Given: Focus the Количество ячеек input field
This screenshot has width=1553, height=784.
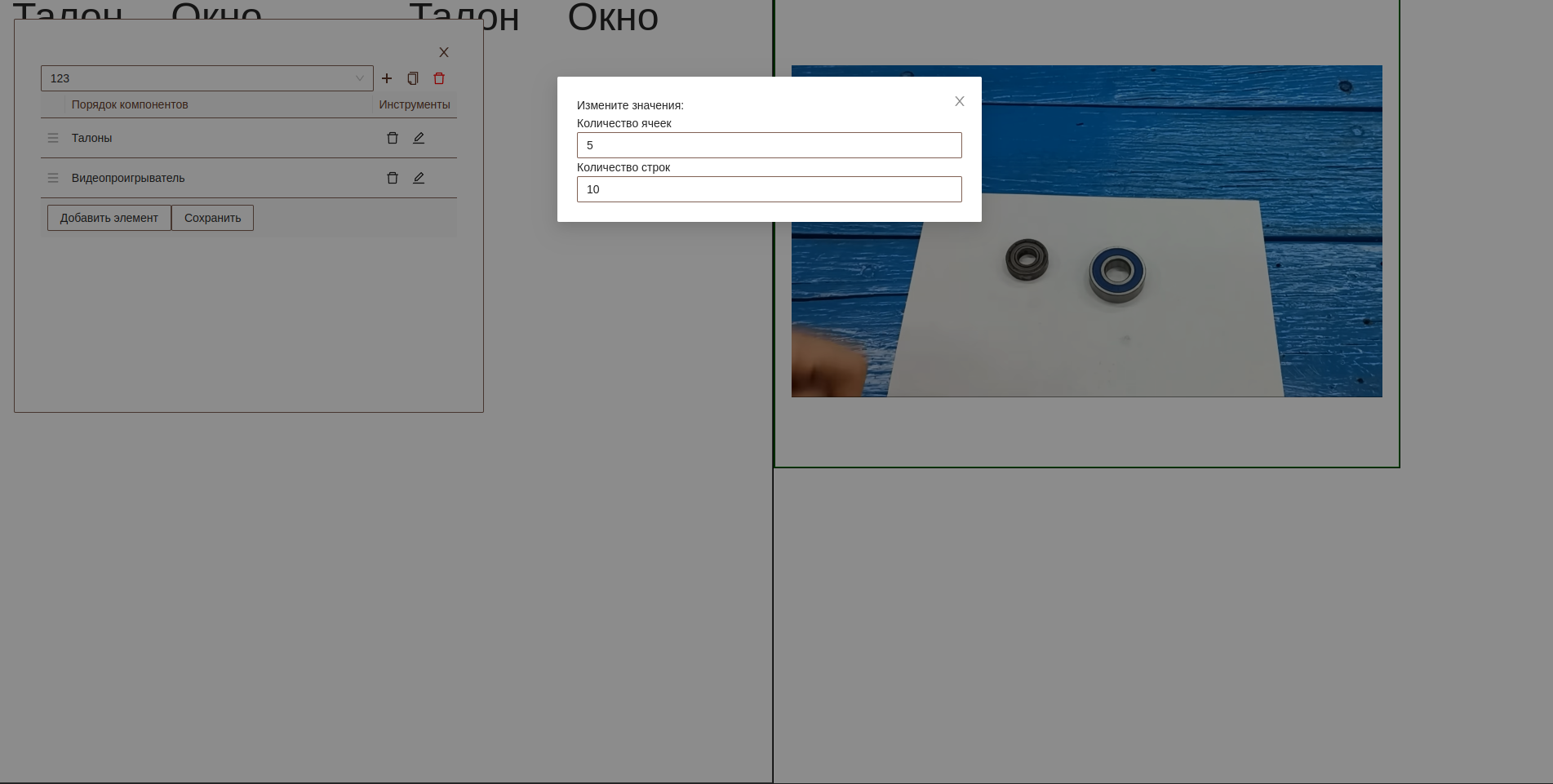Looking at the screenshot, I should [x=769, y=145].
